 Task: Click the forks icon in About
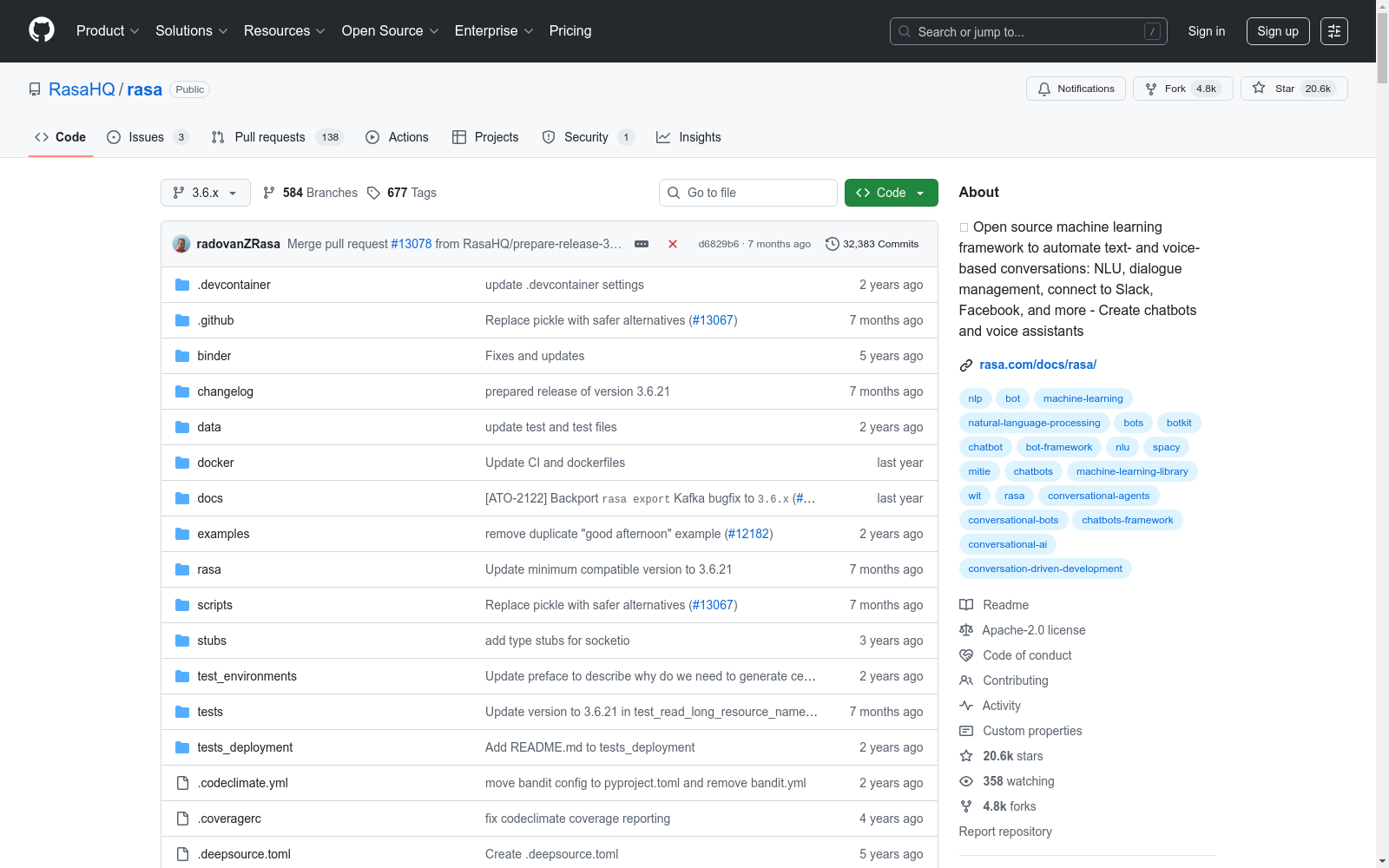pos(966,806)
